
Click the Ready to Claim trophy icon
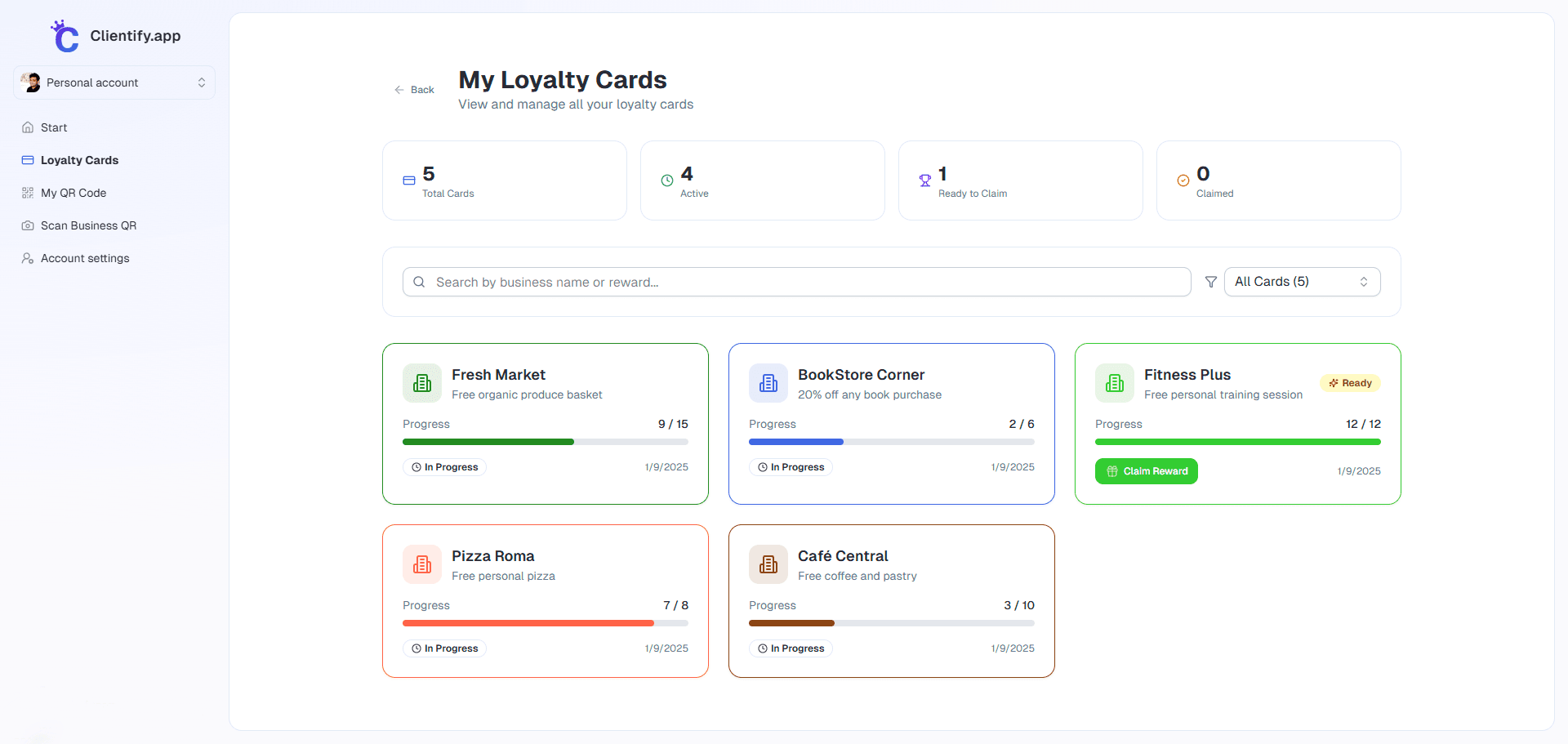point(925,180)
